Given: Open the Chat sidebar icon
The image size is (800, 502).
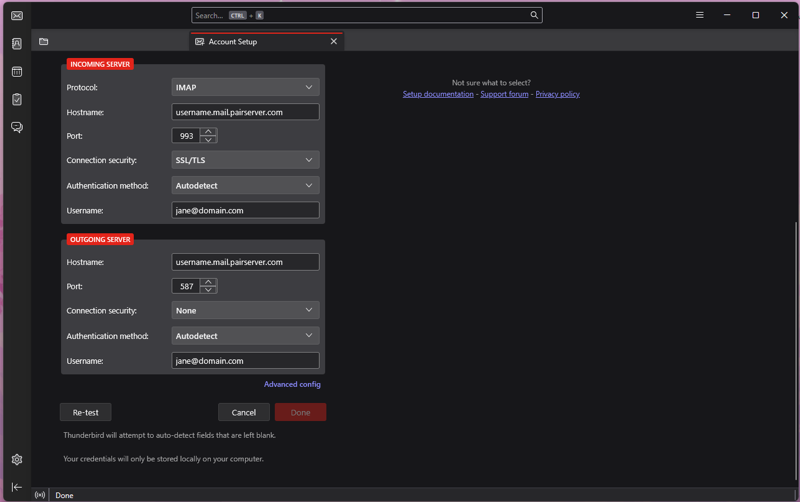Looking at the screenshot, I should point(17,128).
